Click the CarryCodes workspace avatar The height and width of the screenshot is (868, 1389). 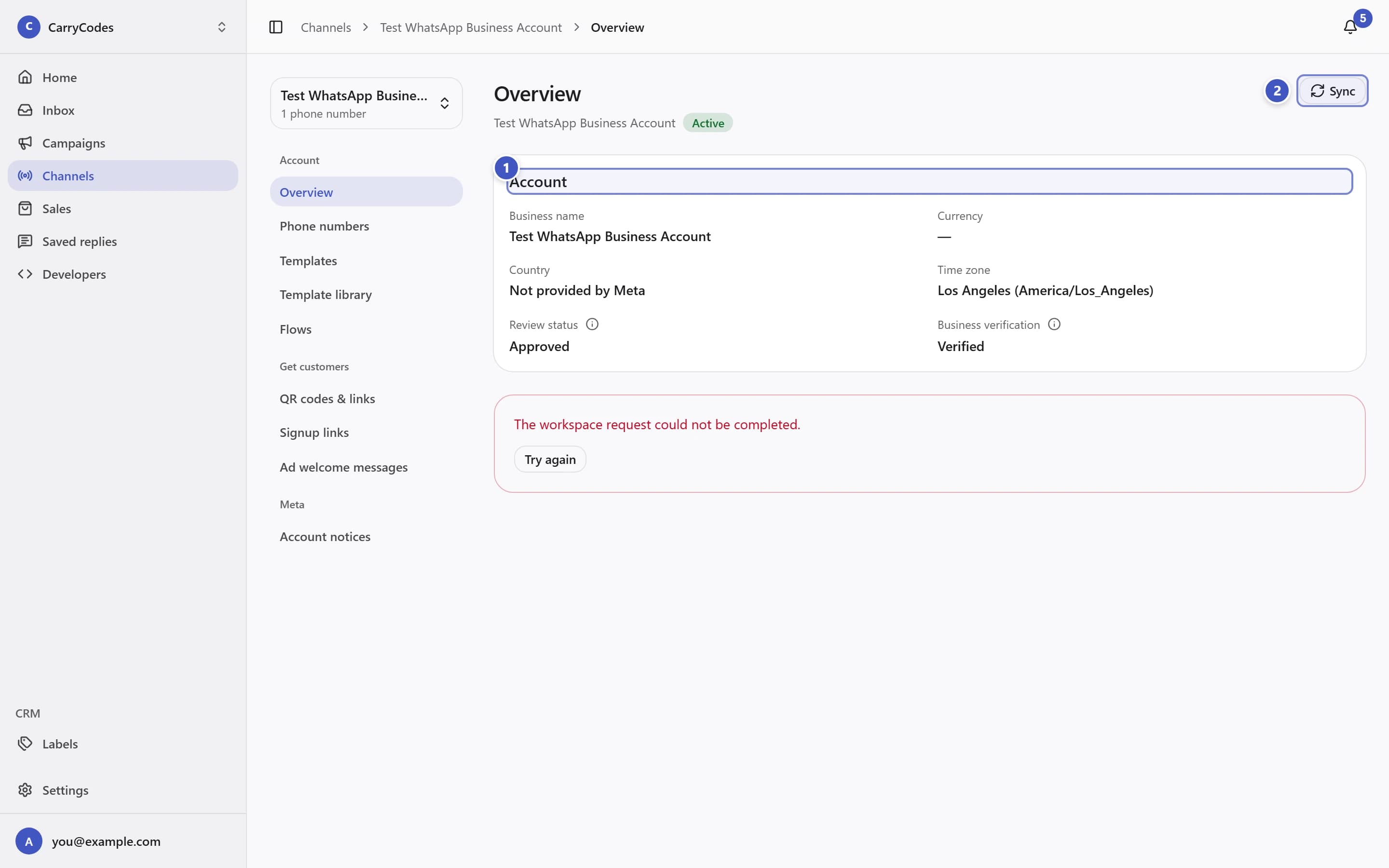[29, 27]
